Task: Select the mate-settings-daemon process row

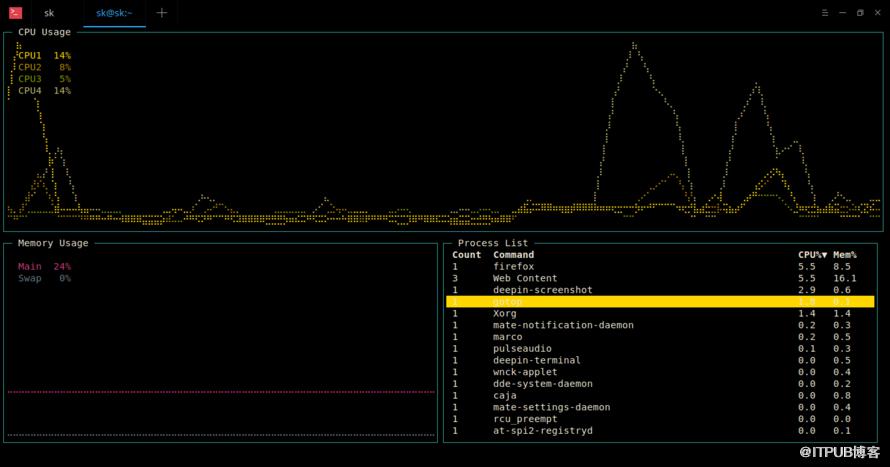Action: coord(660,407)
